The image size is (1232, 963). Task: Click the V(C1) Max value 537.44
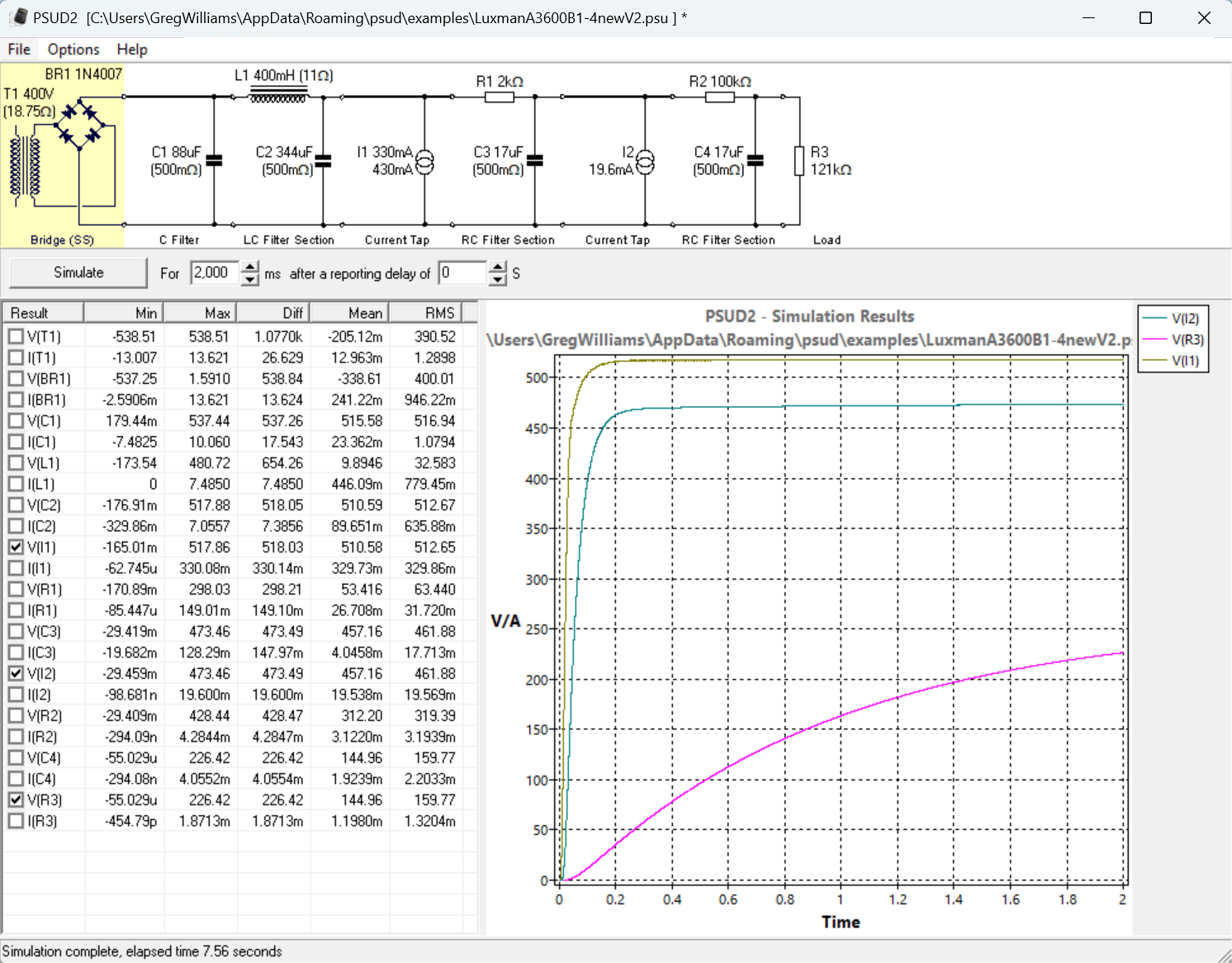pos(210,421)
